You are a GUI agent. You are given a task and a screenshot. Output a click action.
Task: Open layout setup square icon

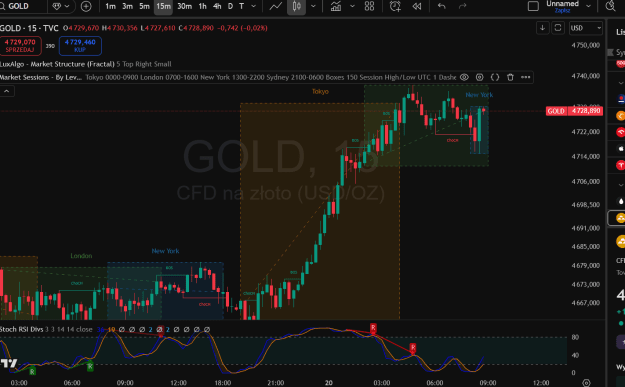point(533,6)
